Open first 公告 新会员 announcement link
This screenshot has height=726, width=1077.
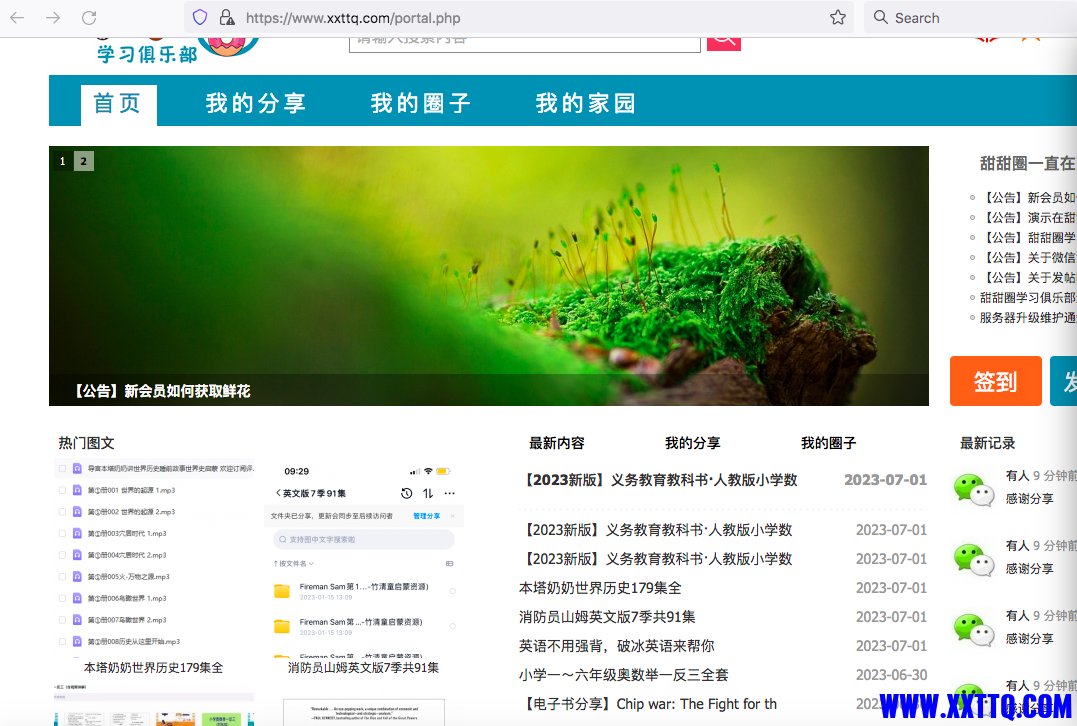[x=1028, y=198]
